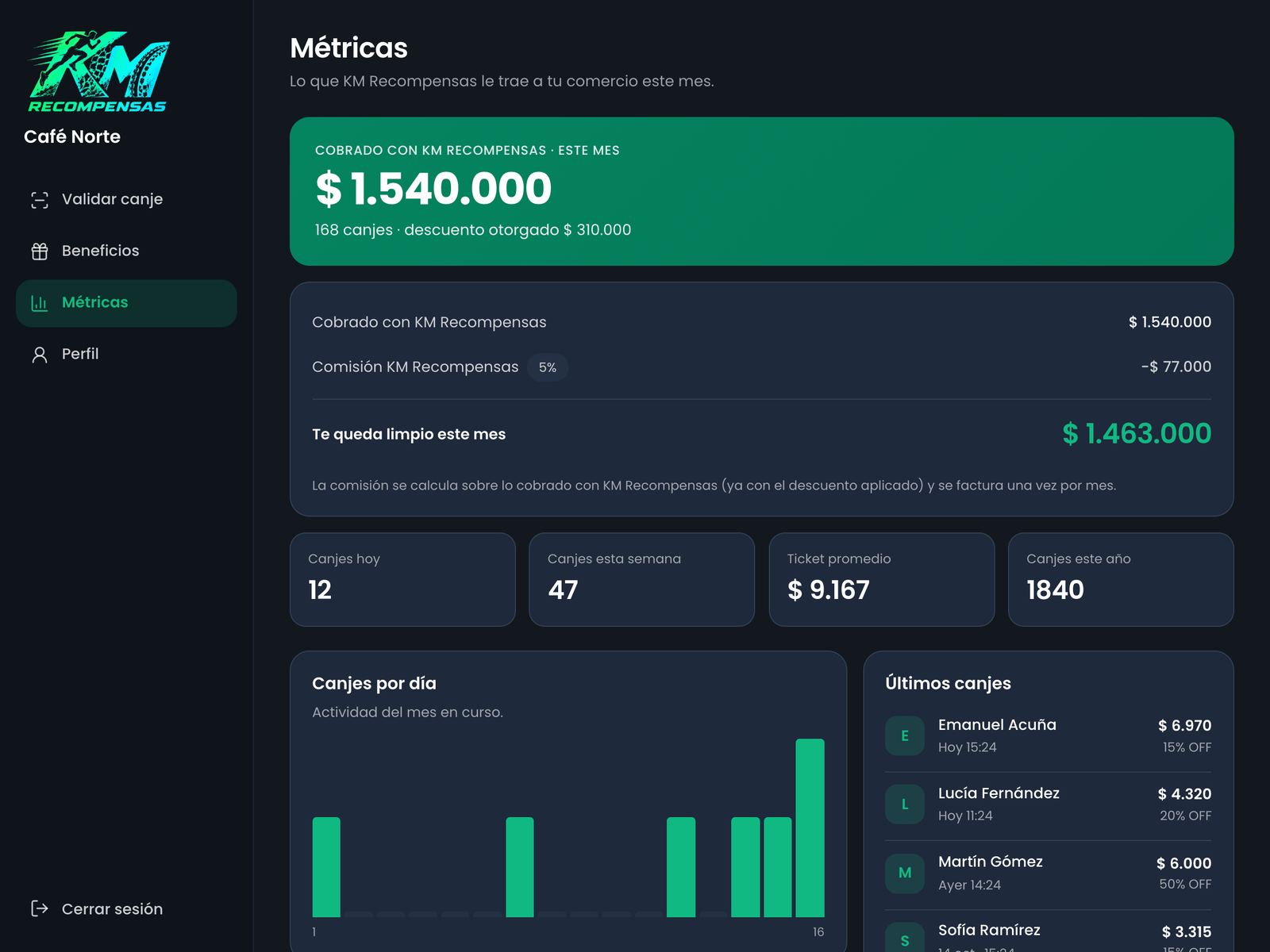The height and width of the screenshot is (952, 1270).
Task: Click the Cerrar sesión logout icon
Action: pos(40,908)
